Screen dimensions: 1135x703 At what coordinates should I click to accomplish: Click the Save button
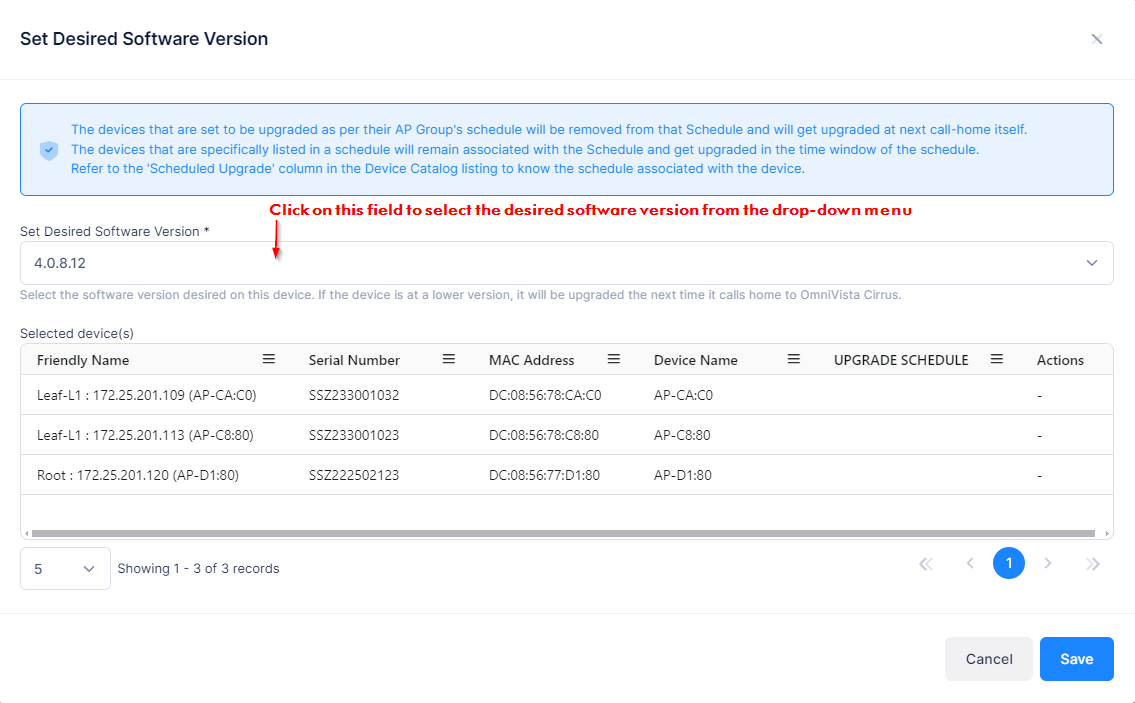point(1076,659)
